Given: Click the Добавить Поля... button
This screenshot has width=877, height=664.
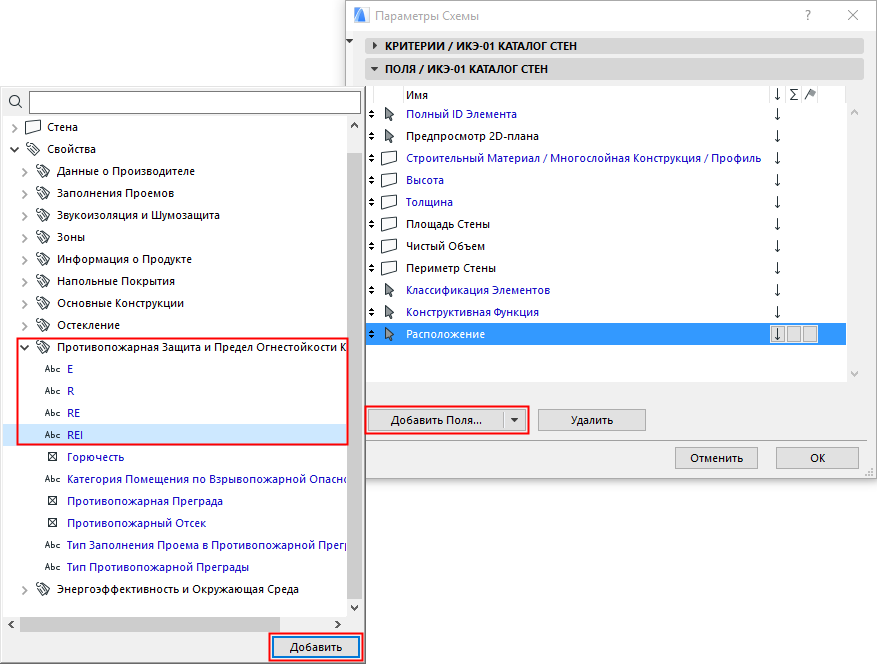Looking at the screenshot, I should [436, 420].
